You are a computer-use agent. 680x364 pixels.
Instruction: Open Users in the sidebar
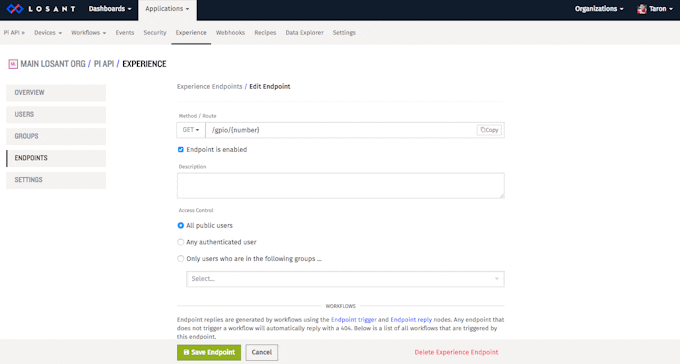pyautogui.click(x=56, y=115)
